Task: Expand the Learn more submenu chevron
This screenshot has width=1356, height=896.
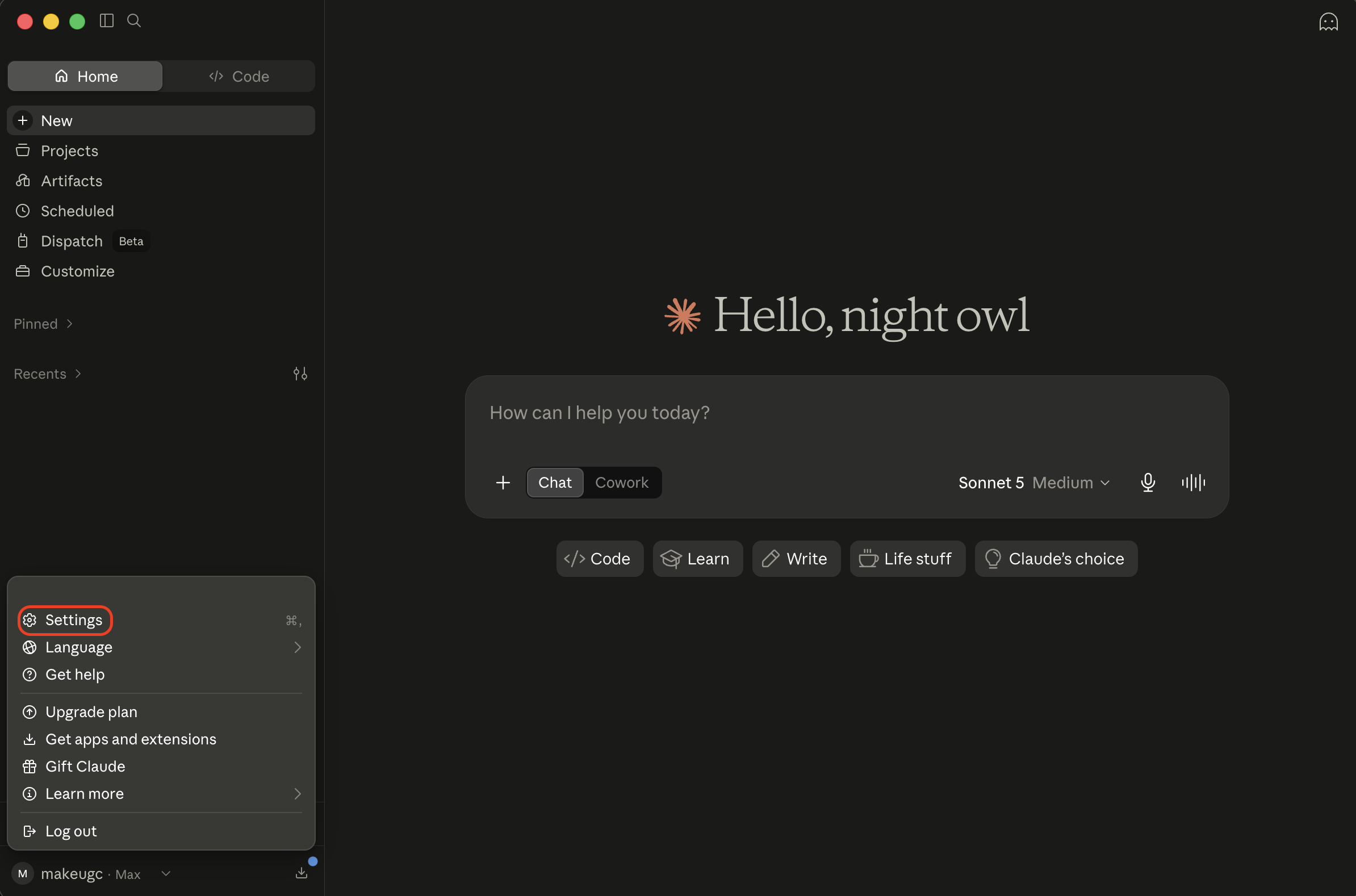Action: point(297,794)
